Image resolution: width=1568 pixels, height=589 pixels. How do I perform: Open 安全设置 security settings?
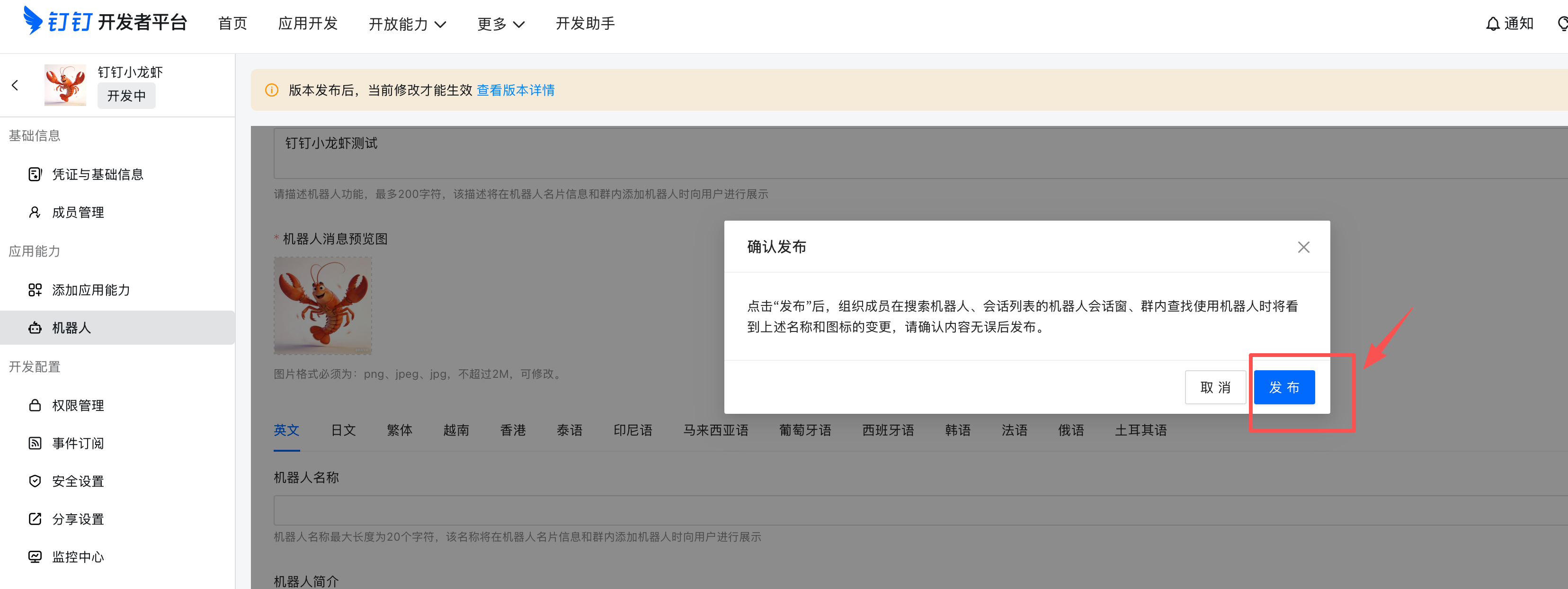click(77, 481)
